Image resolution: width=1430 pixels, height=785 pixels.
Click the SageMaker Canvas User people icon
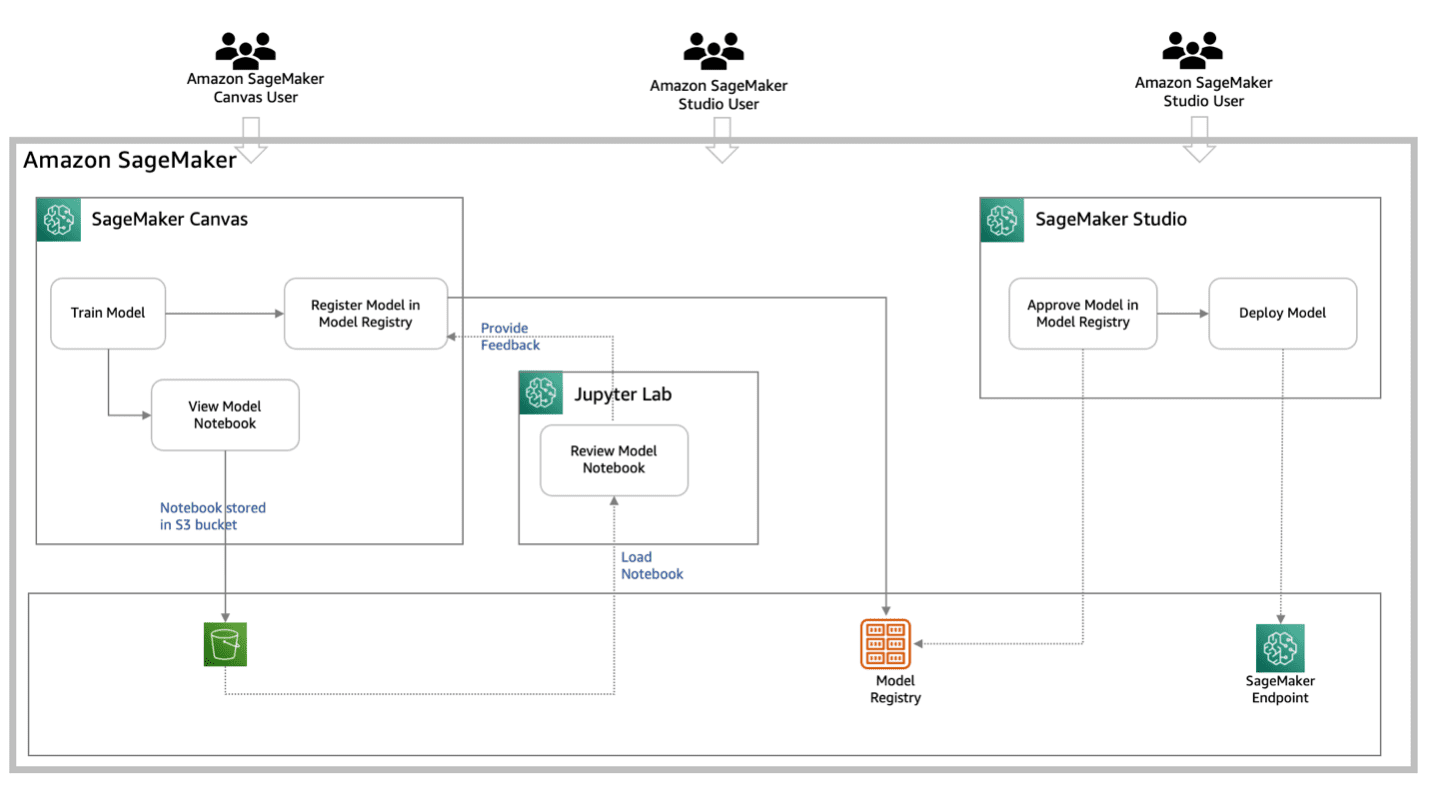(x=245, y=49)
